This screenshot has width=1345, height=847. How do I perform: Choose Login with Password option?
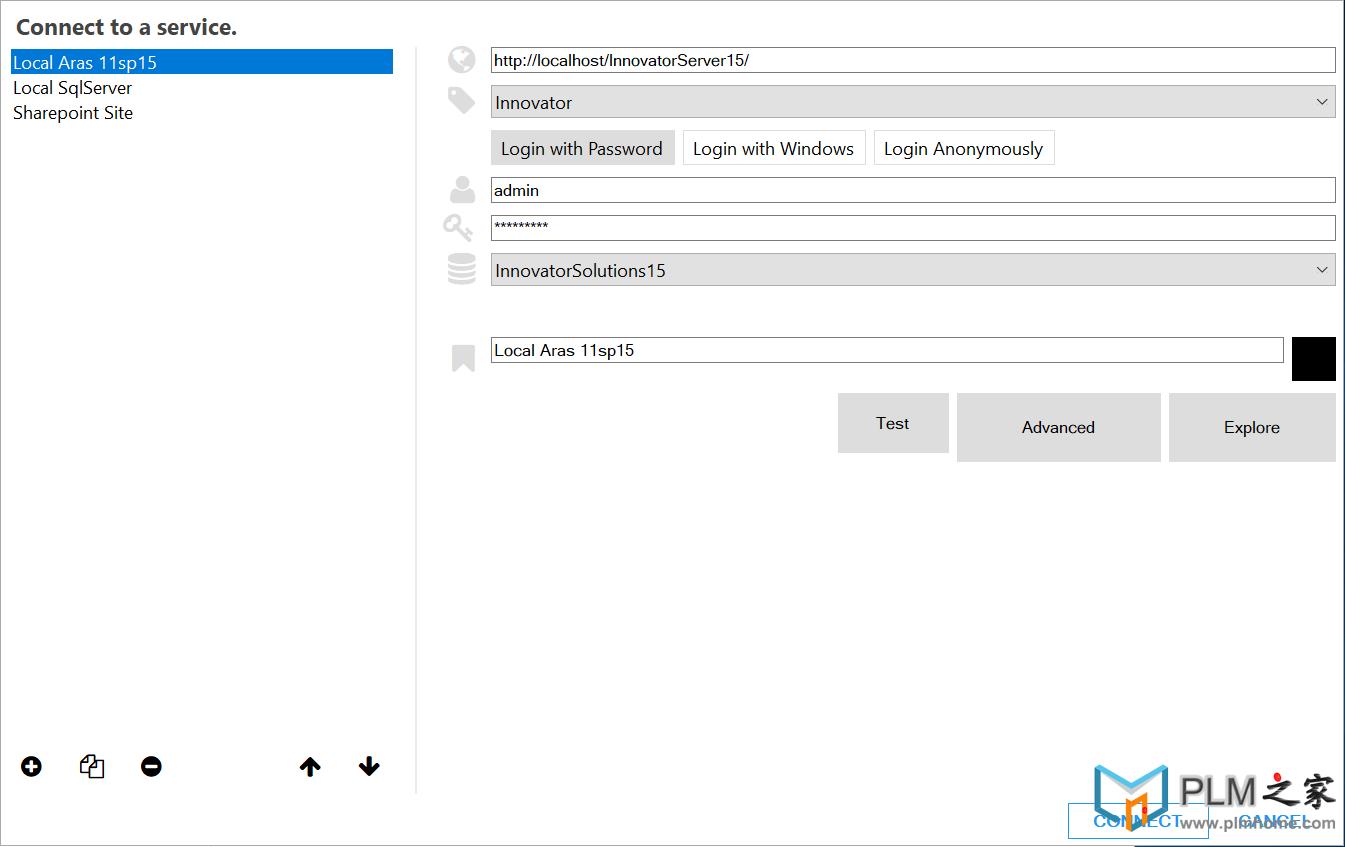pyautogui.click(x=582, y=148)
